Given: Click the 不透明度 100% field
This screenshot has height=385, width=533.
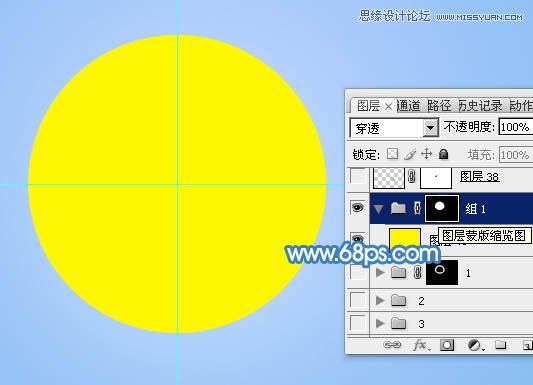Looking at the screenshot, I should pyautogui.click(x=516, y=127).
